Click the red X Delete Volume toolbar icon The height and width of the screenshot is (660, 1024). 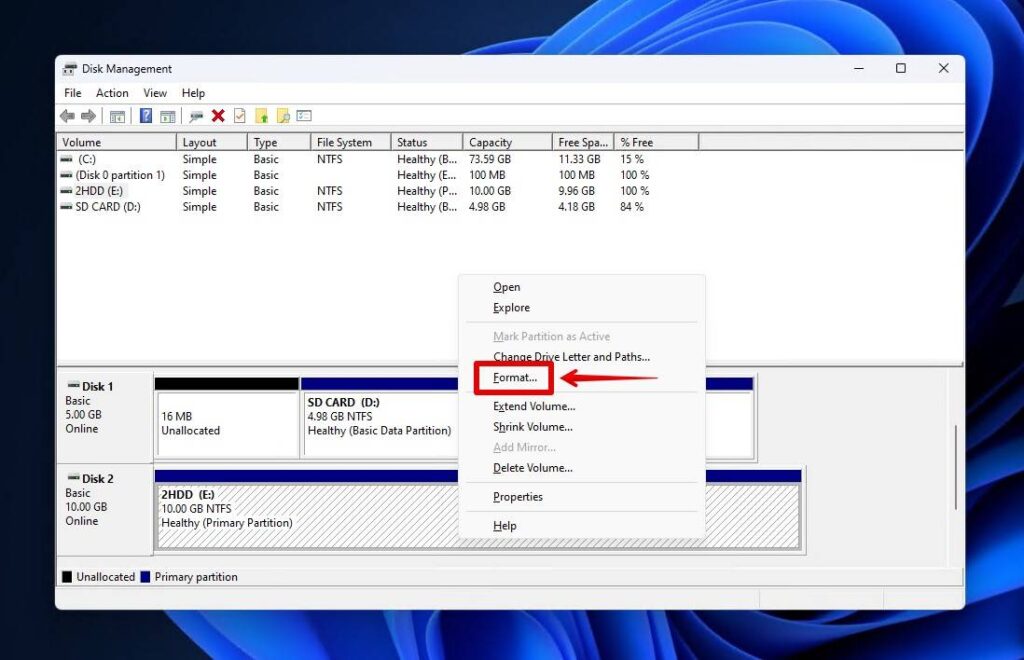[217, 115]
